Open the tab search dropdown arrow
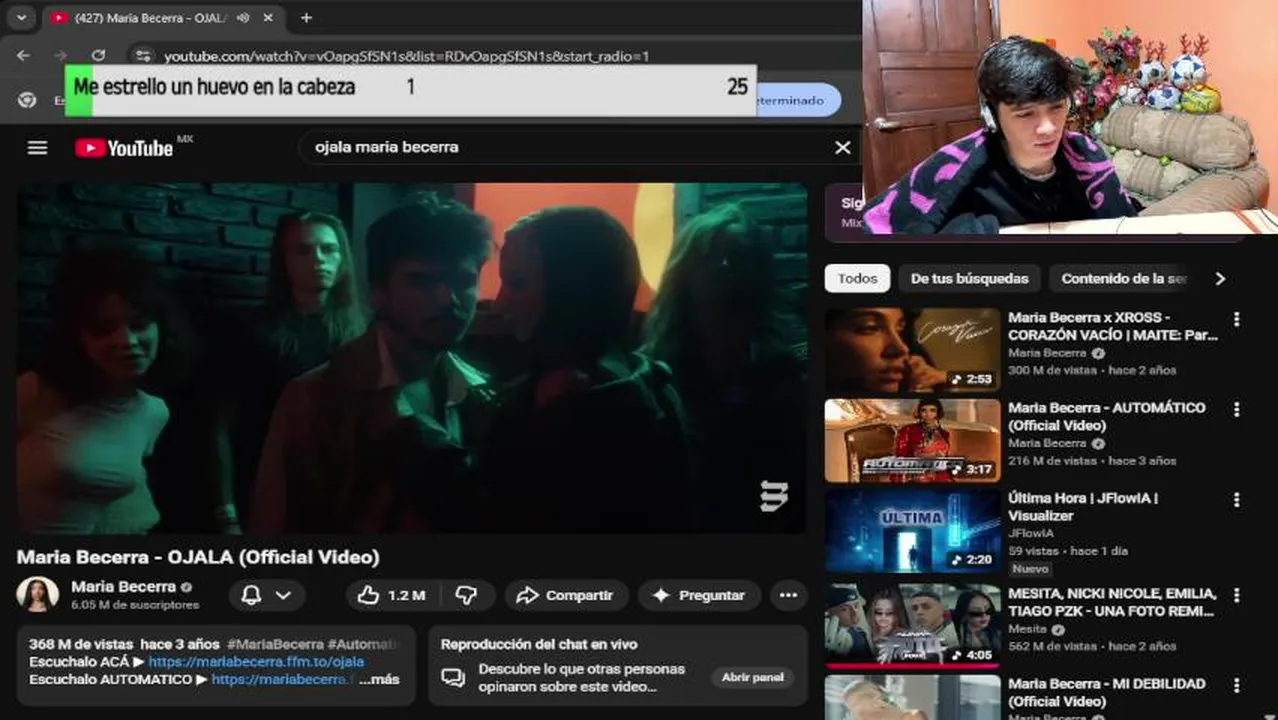Viewport: 1278px width, 720px height. click(21, 17)
